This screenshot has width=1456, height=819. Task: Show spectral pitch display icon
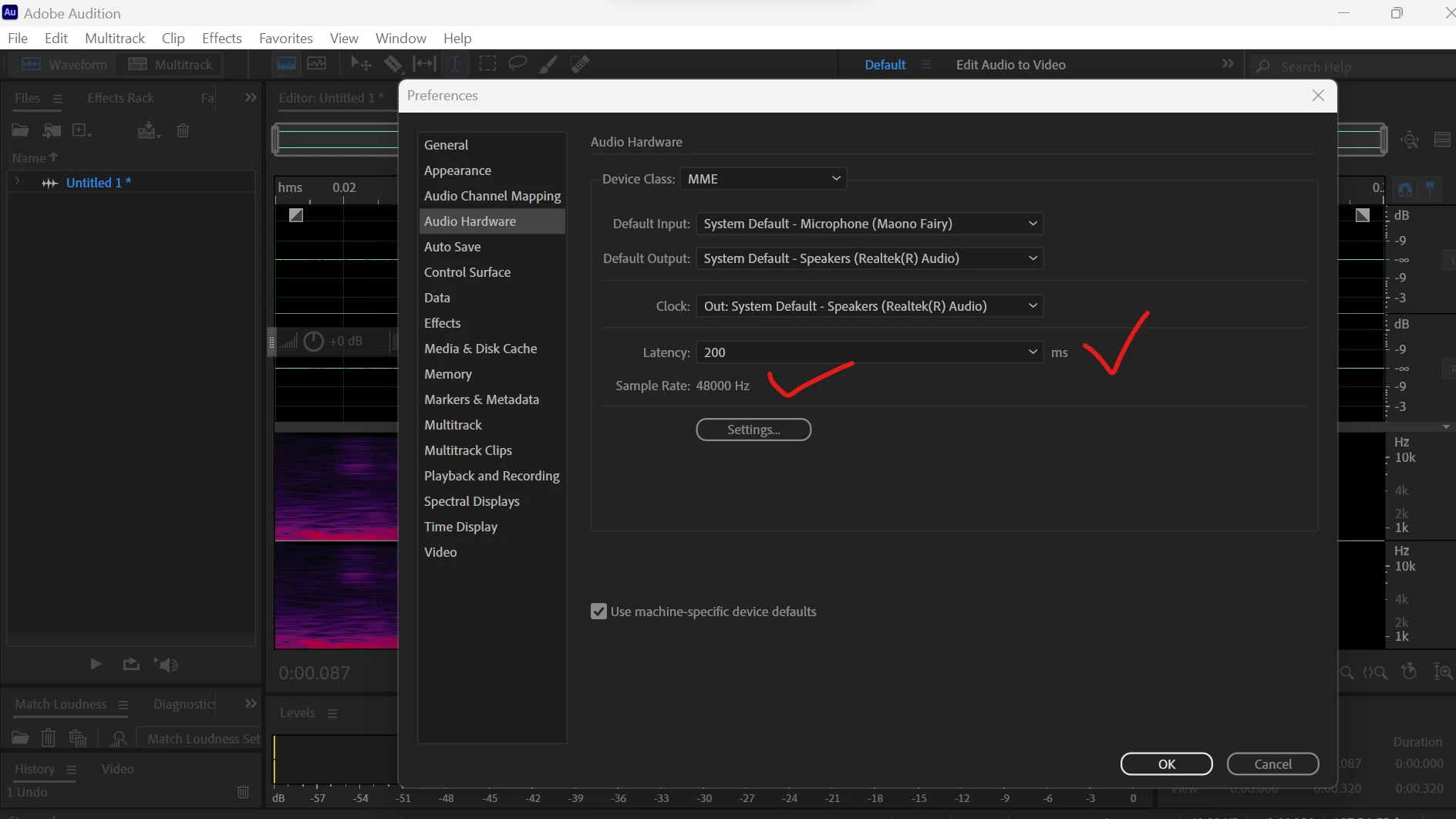(x=316, y=63)
